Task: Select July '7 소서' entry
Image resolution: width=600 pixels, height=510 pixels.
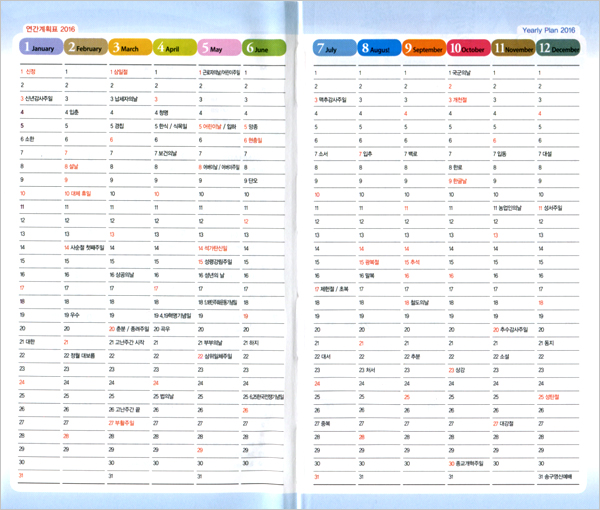Action: pos(321,154)
